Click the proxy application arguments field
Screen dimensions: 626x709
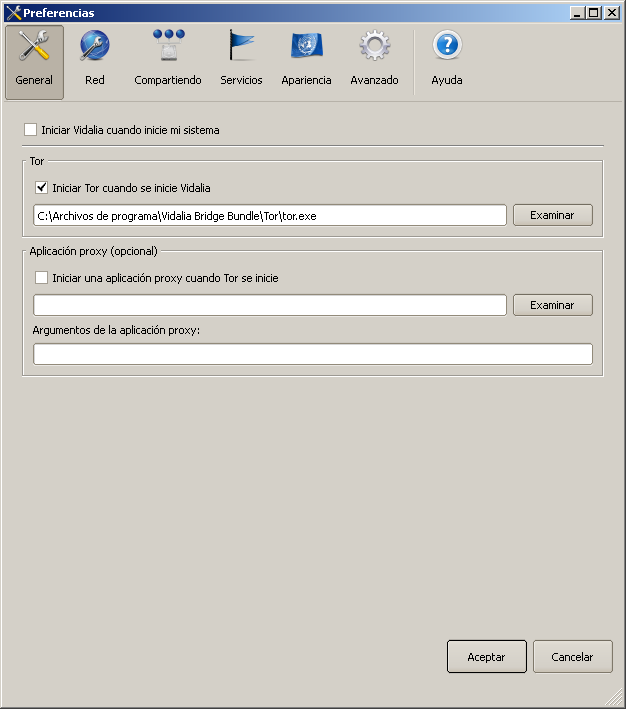point(313,354)
